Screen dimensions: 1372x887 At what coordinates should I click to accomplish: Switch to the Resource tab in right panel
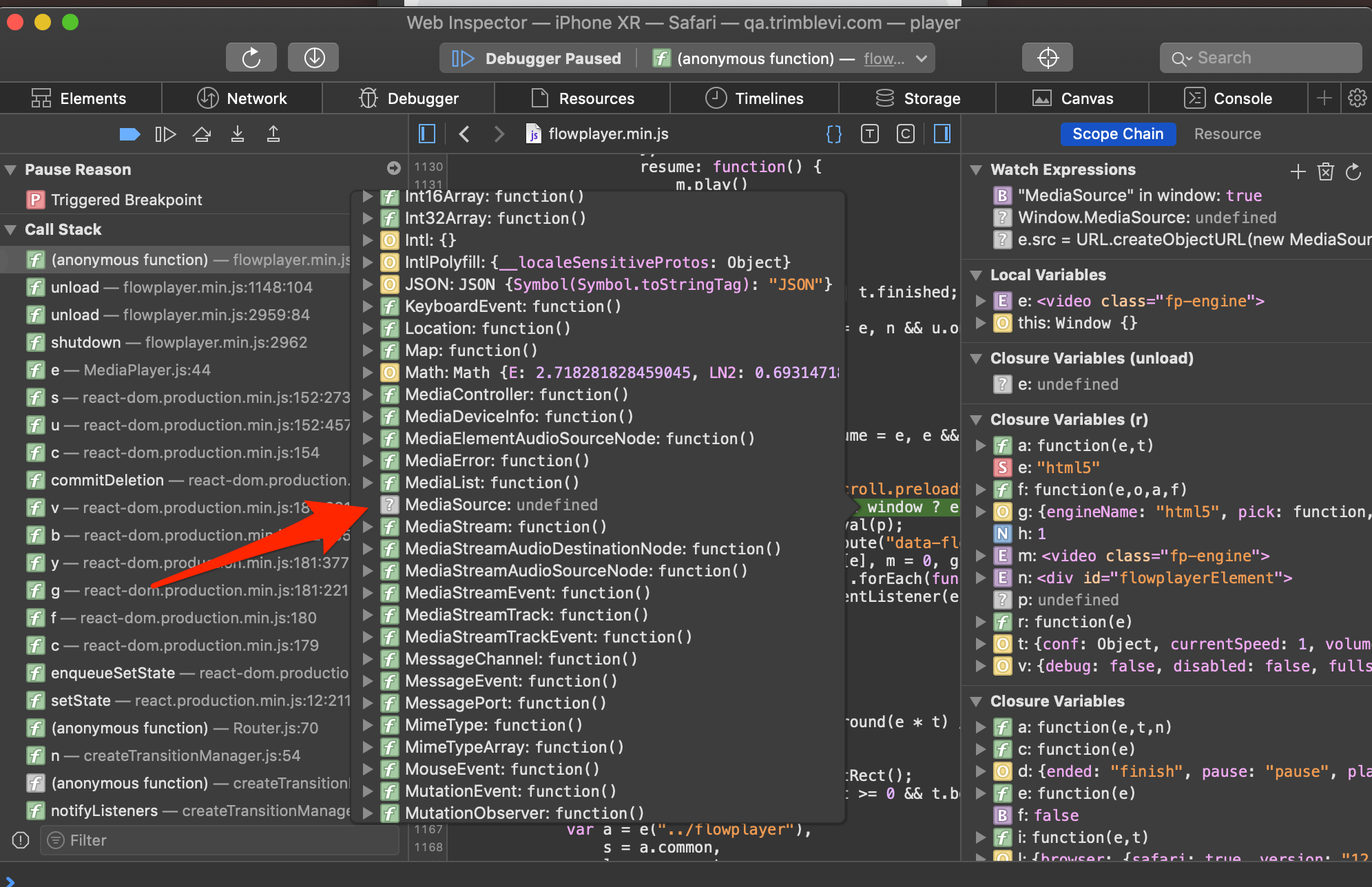pos(1227,134)
